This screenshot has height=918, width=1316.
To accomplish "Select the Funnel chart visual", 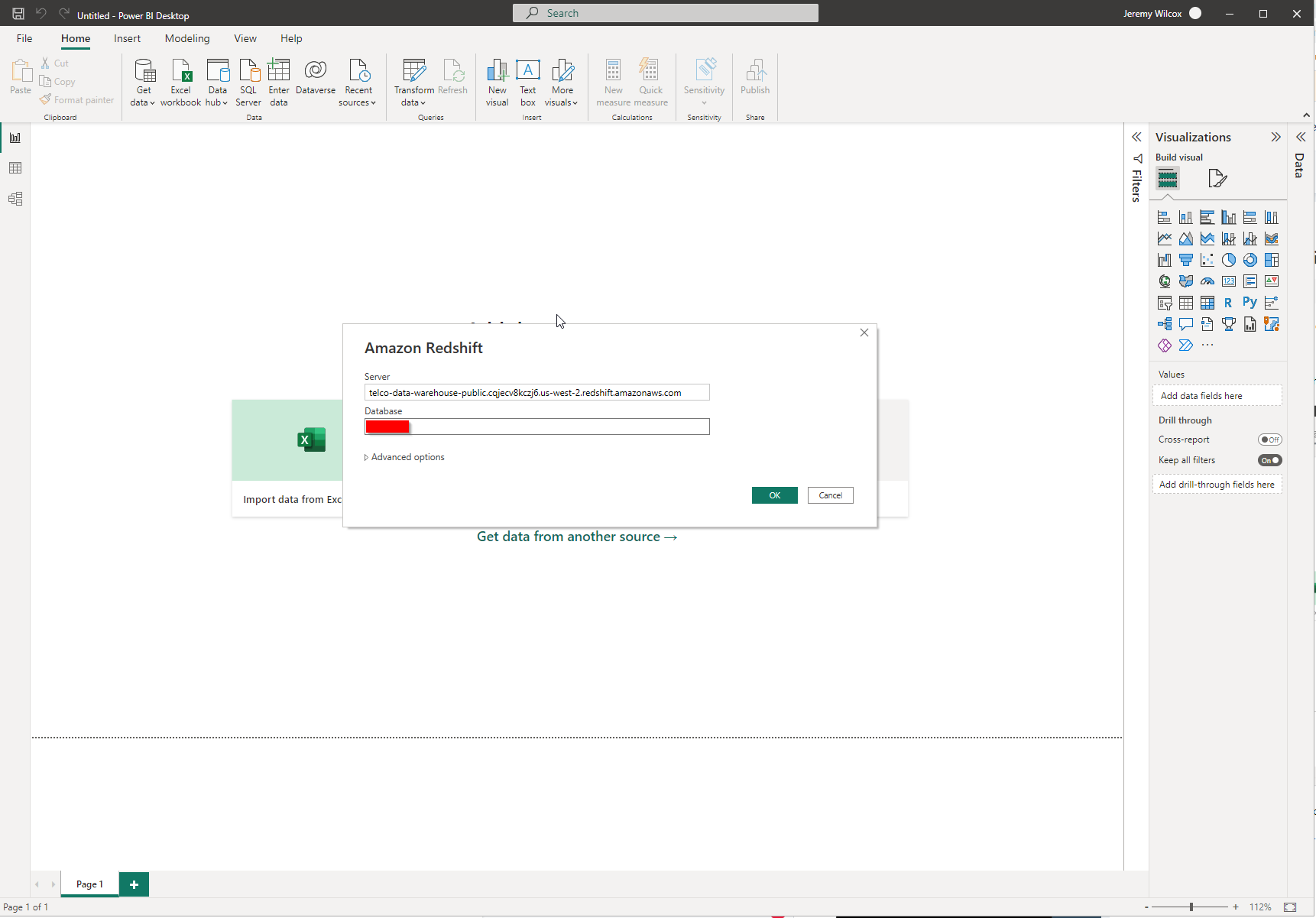I will [x=1185, y=260].
